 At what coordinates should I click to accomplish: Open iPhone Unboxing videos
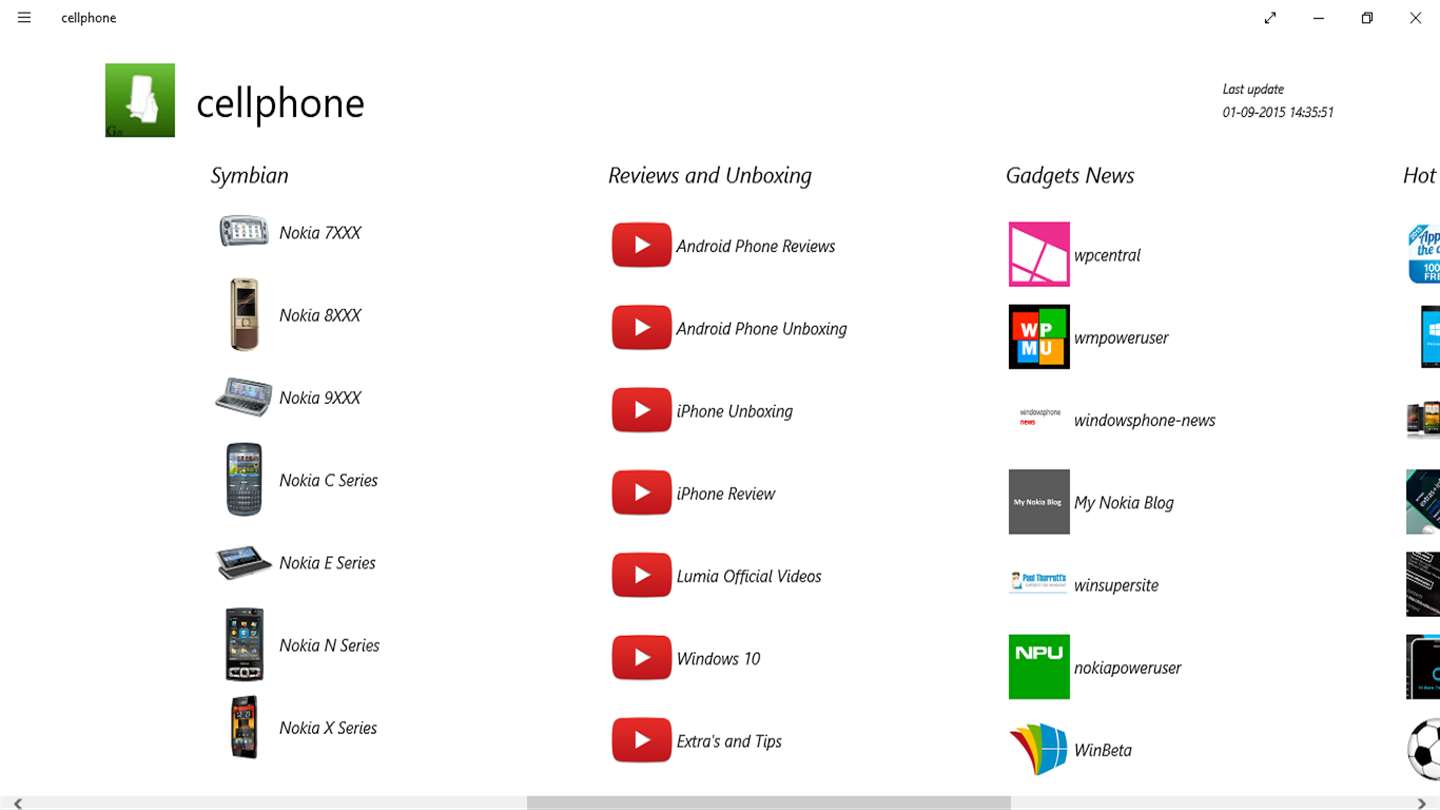tap(734, 411)
